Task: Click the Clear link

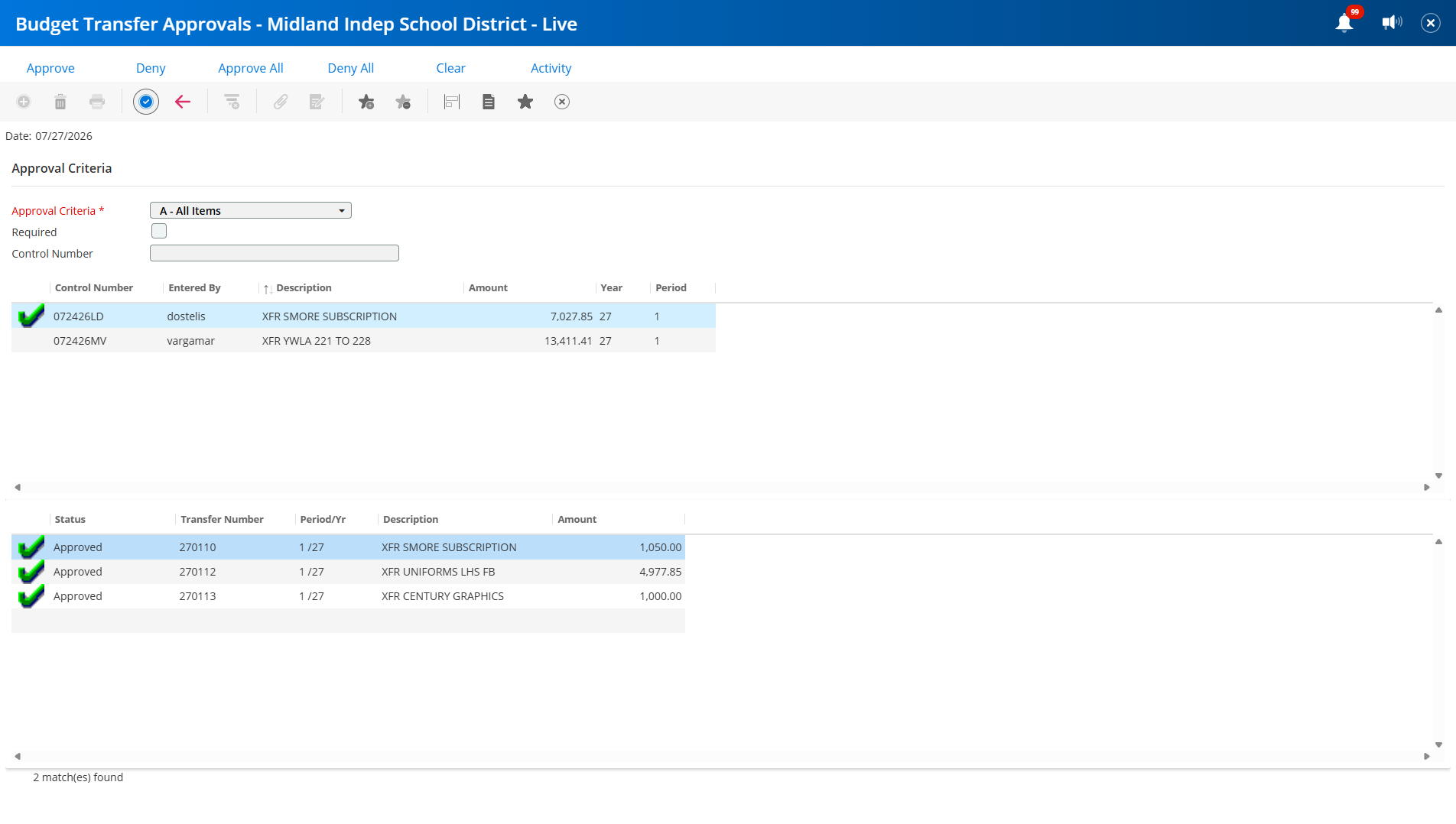Action: [451, 68]
